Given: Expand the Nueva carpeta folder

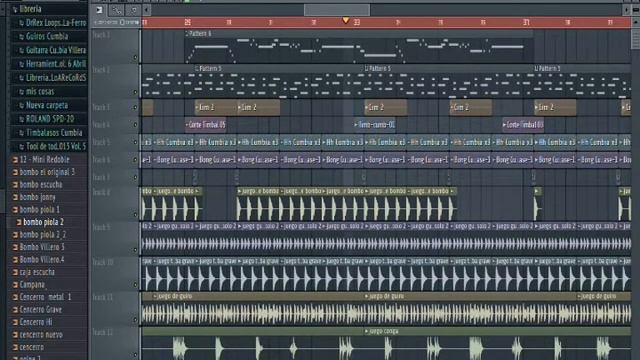Looking at the screenshot, I should point(44,105).
